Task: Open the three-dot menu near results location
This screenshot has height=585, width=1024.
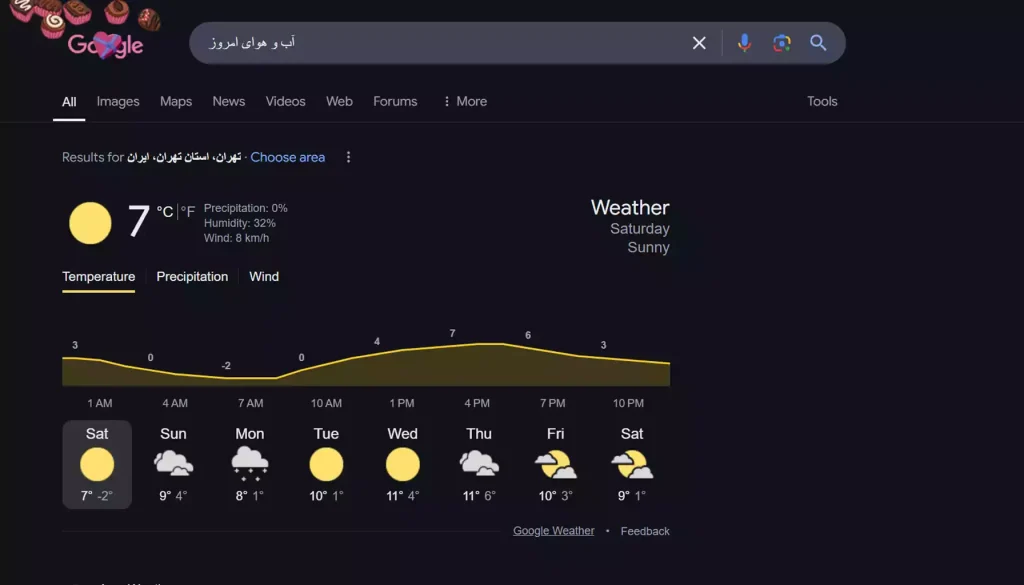Action: click(x=348, y=157)
